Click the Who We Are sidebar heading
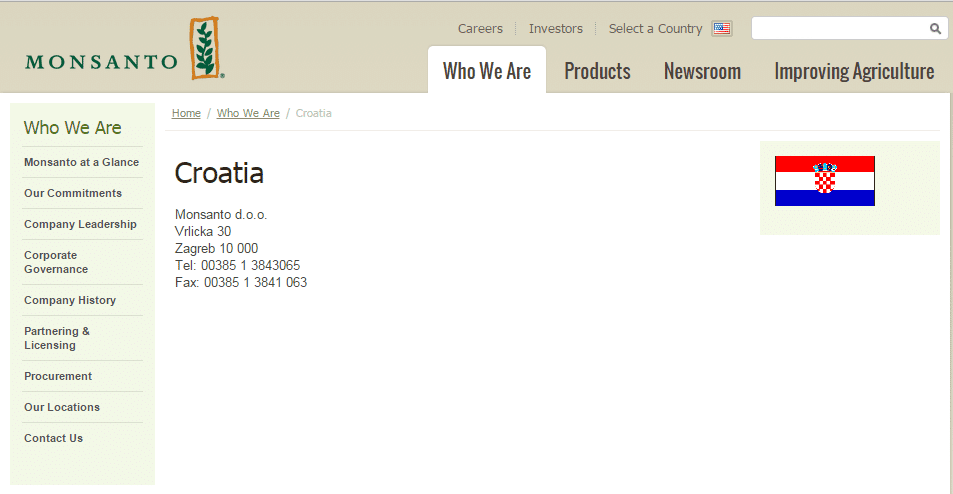 [x=72, y=128]
